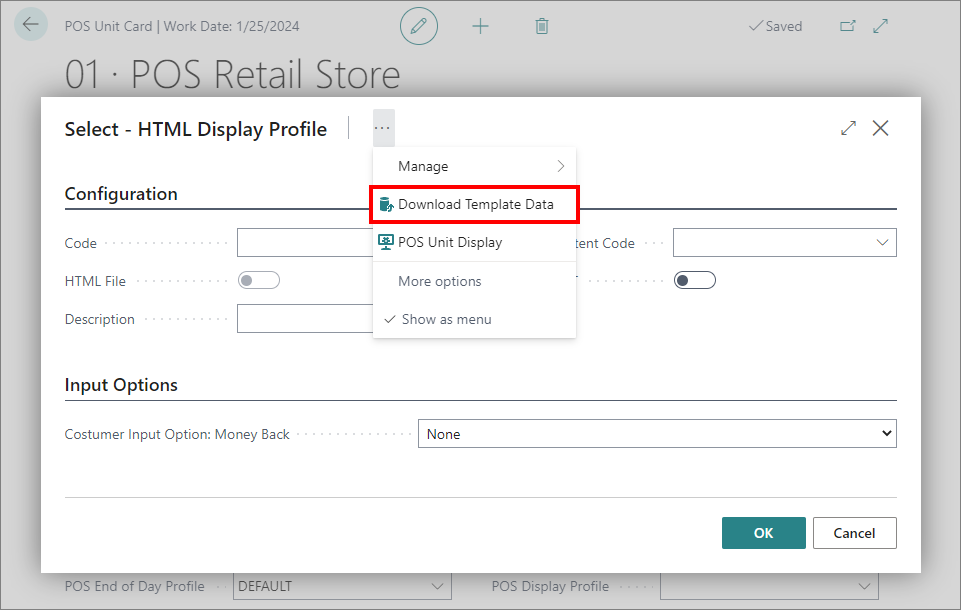The height and width of the screenshot is (610, 961).
Task: Select POS Unit Display menu entry
Action: click(474, 242)
